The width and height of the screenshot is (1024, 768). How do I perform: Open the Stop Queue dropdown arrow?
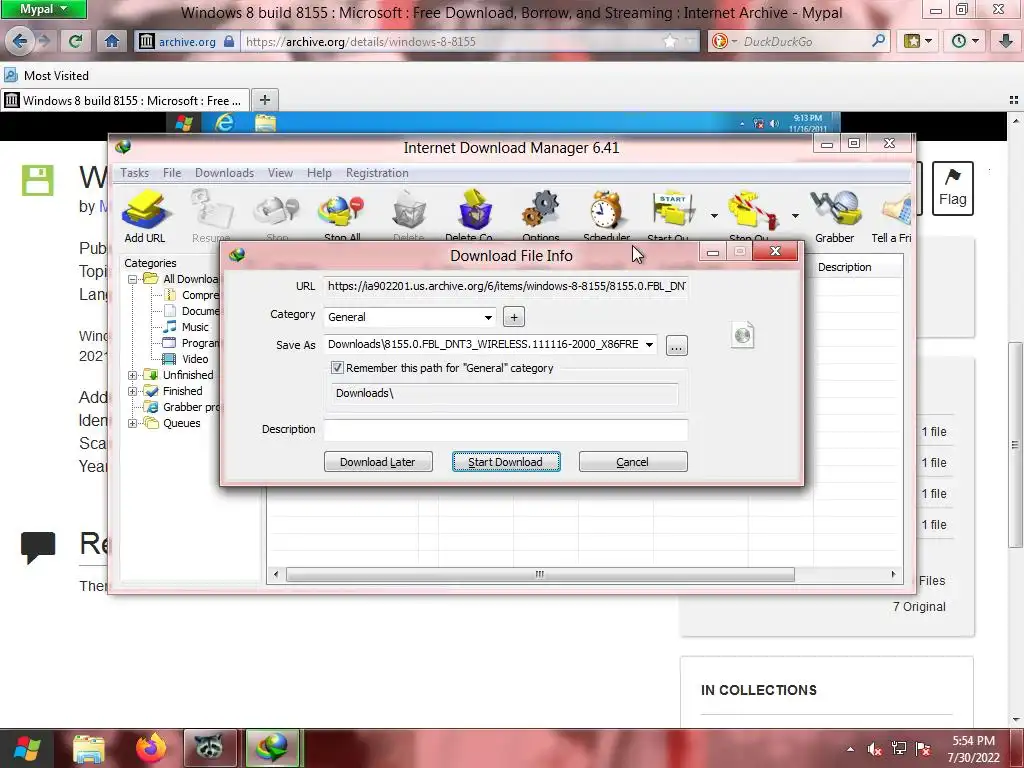tap(795, 216)
